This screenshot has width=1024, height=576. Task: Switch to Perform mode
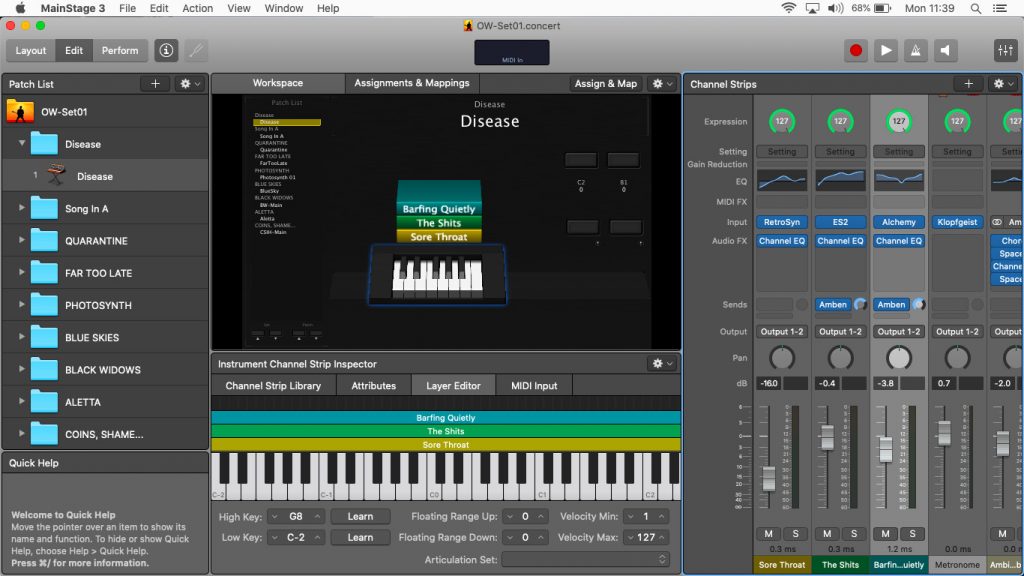coord(120,50)
